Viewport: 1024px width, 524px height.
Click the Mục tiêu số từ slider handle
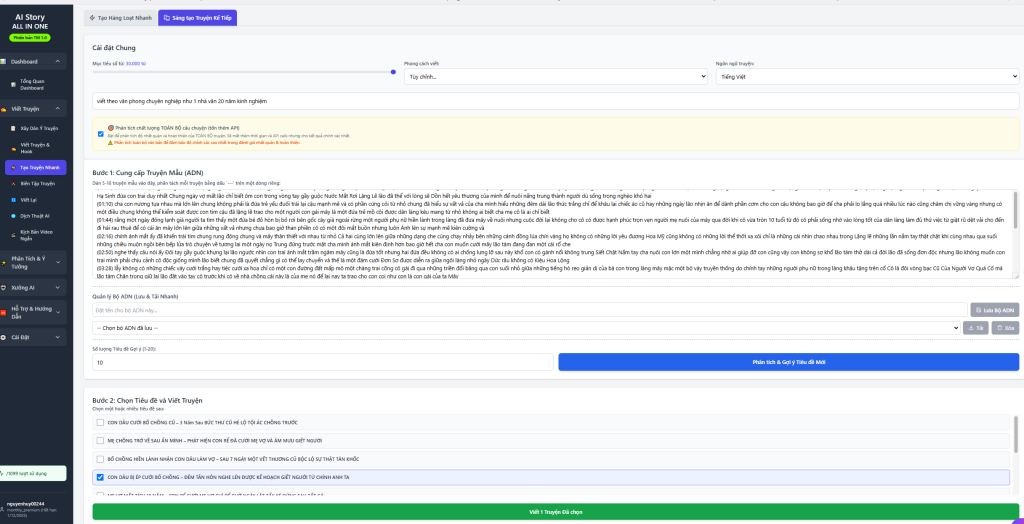tap(393, 72)
